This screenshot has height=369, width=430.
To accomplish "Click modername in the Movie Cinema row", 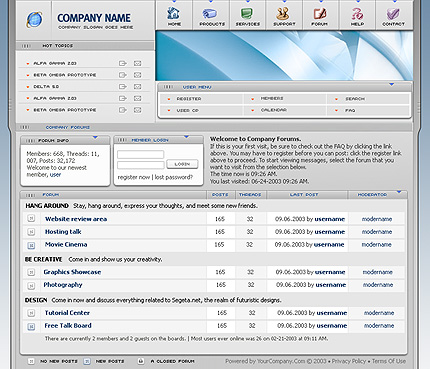I will point(377,245).
